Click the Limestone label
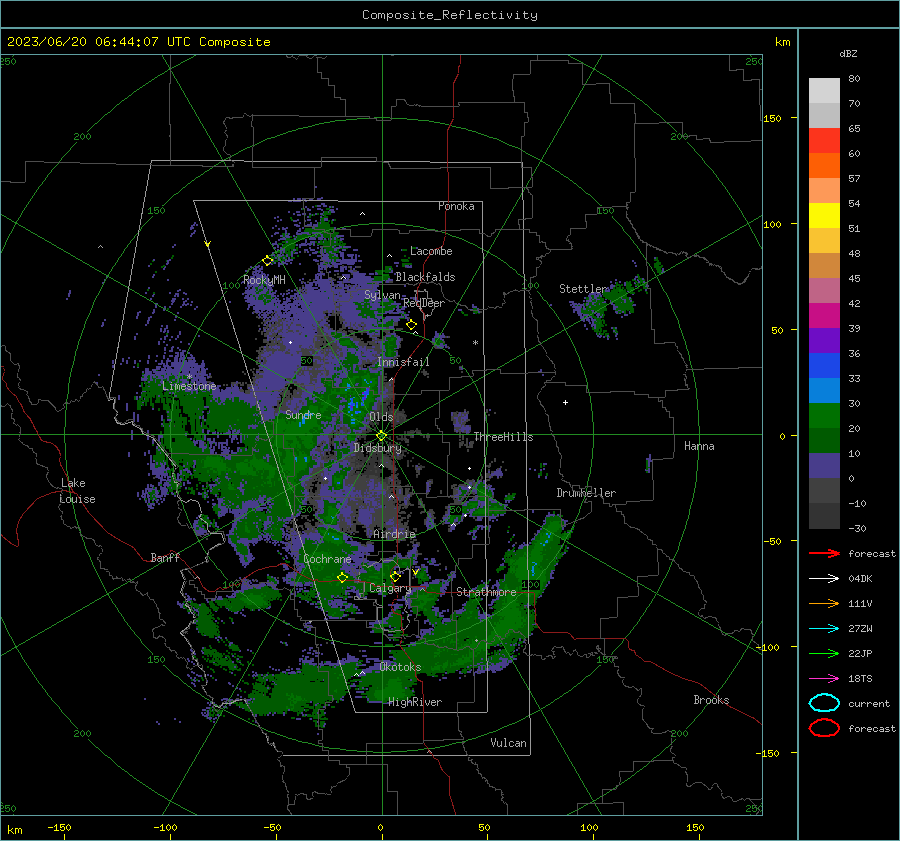 189,386
